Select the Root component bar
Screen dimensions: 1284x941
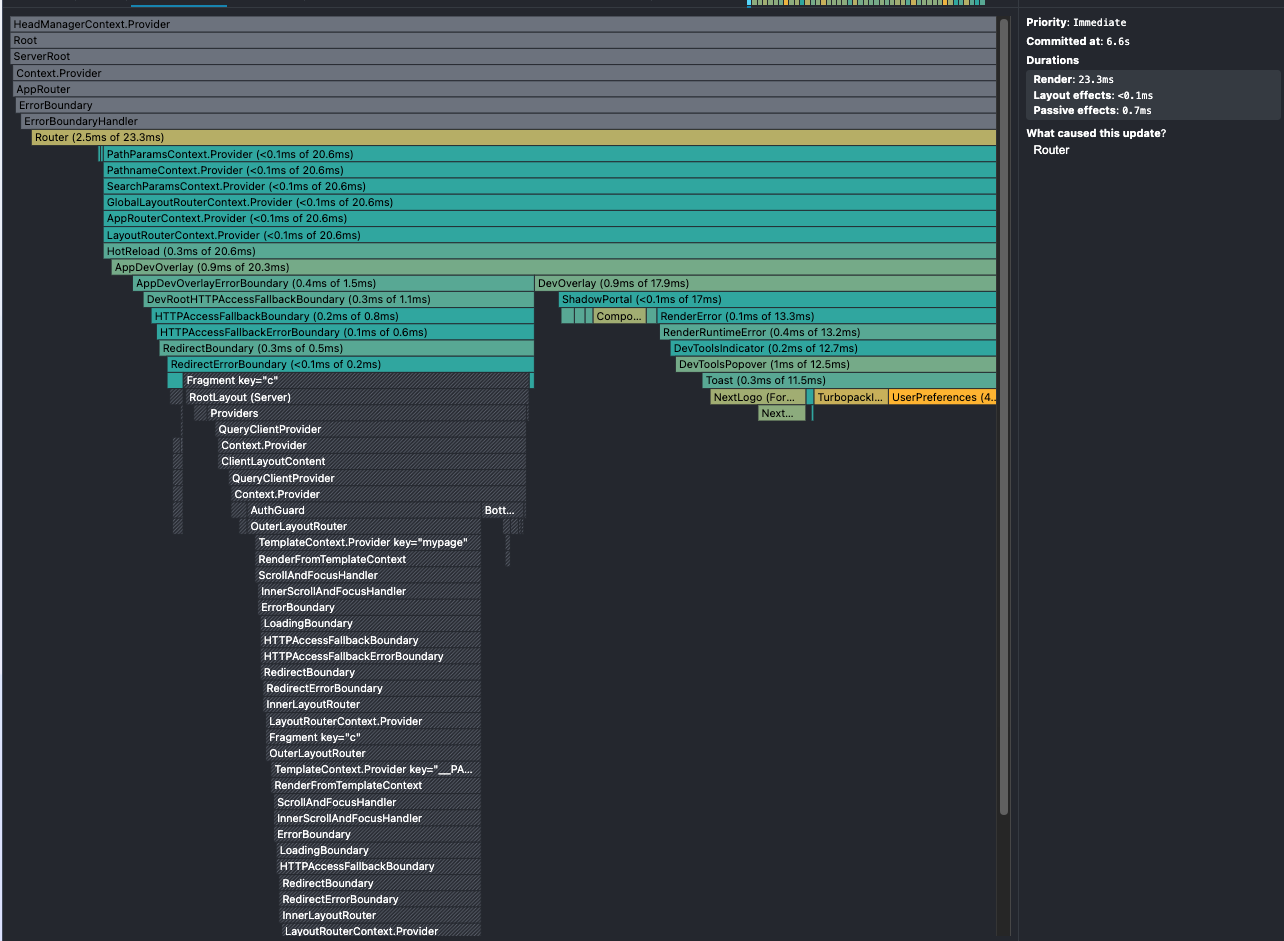pos(503,40)
